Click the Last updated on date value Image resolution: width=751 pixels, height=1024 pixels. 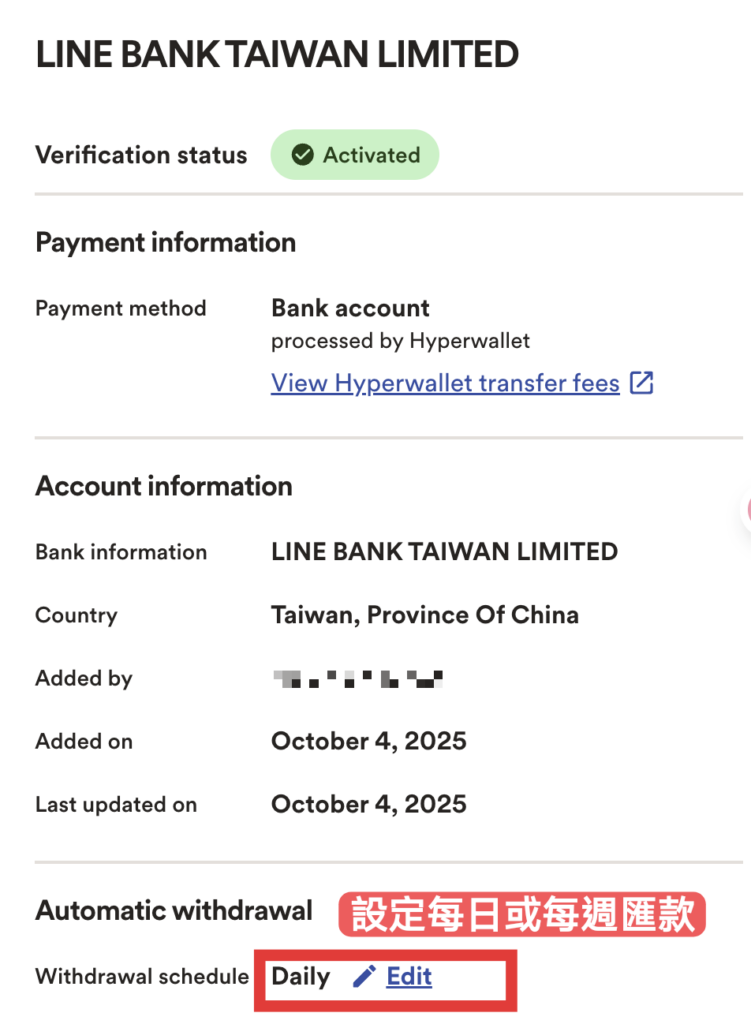368,805
